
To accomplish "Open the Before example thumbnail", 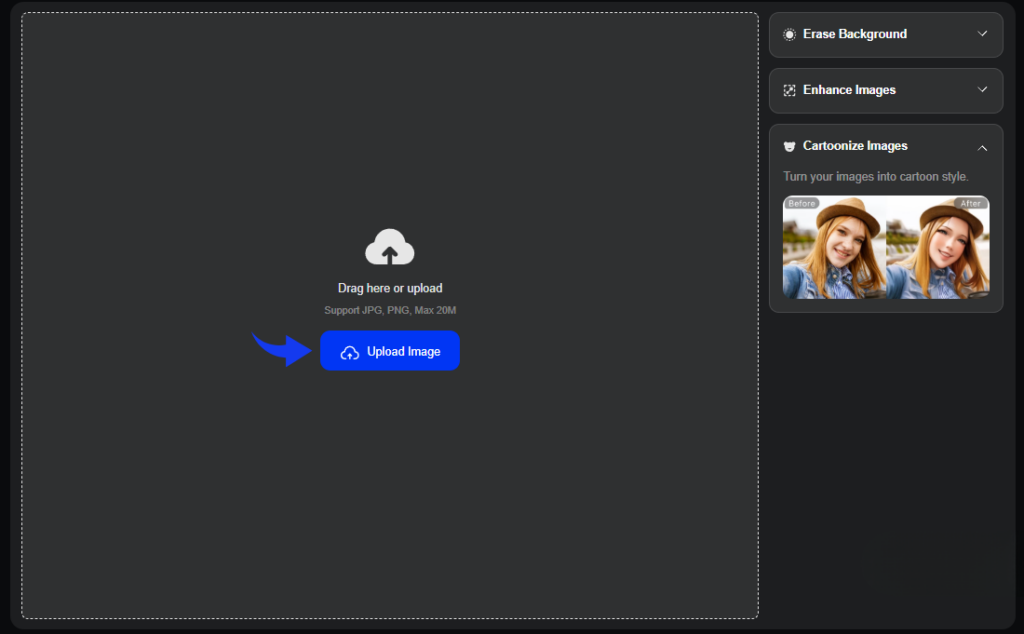I will coord(833,248).
